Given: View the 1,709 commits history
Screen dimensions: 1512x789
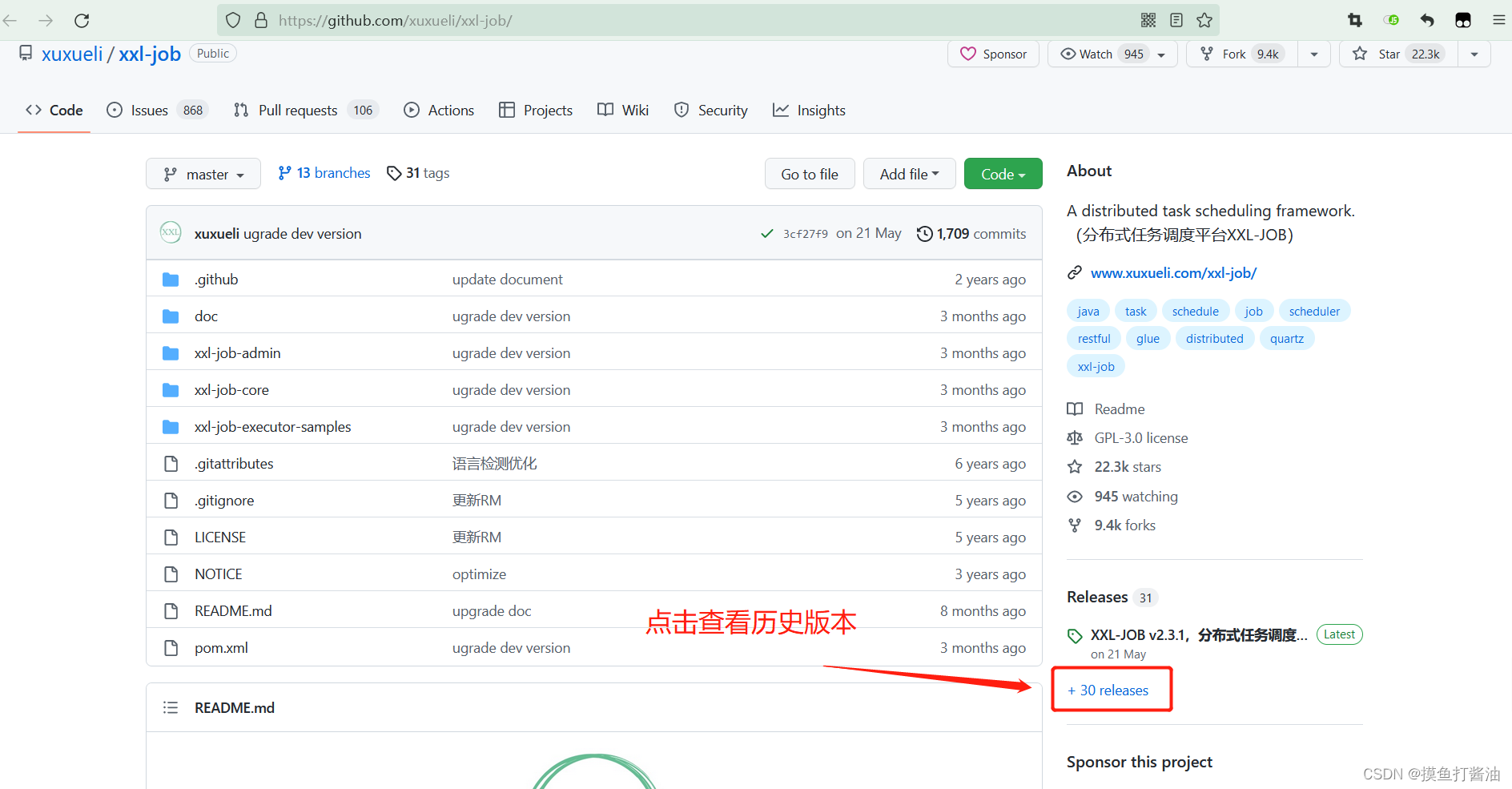Looking at the screenshot, I should pyautogui.click(x=971, y=234).
